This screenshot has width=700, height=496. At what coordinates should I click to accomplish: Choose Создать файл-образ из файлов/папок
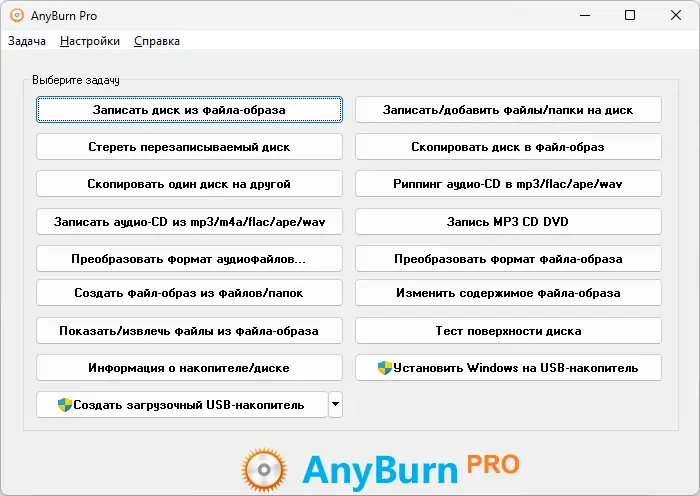(189, 293)
